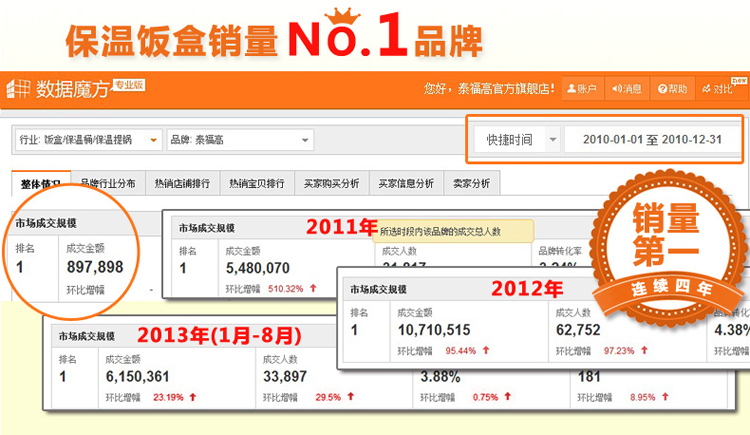This screenshot has height=435, width=750.
Task: Switch to the 热销宝贝排行 tab
Action: [257, 183]
